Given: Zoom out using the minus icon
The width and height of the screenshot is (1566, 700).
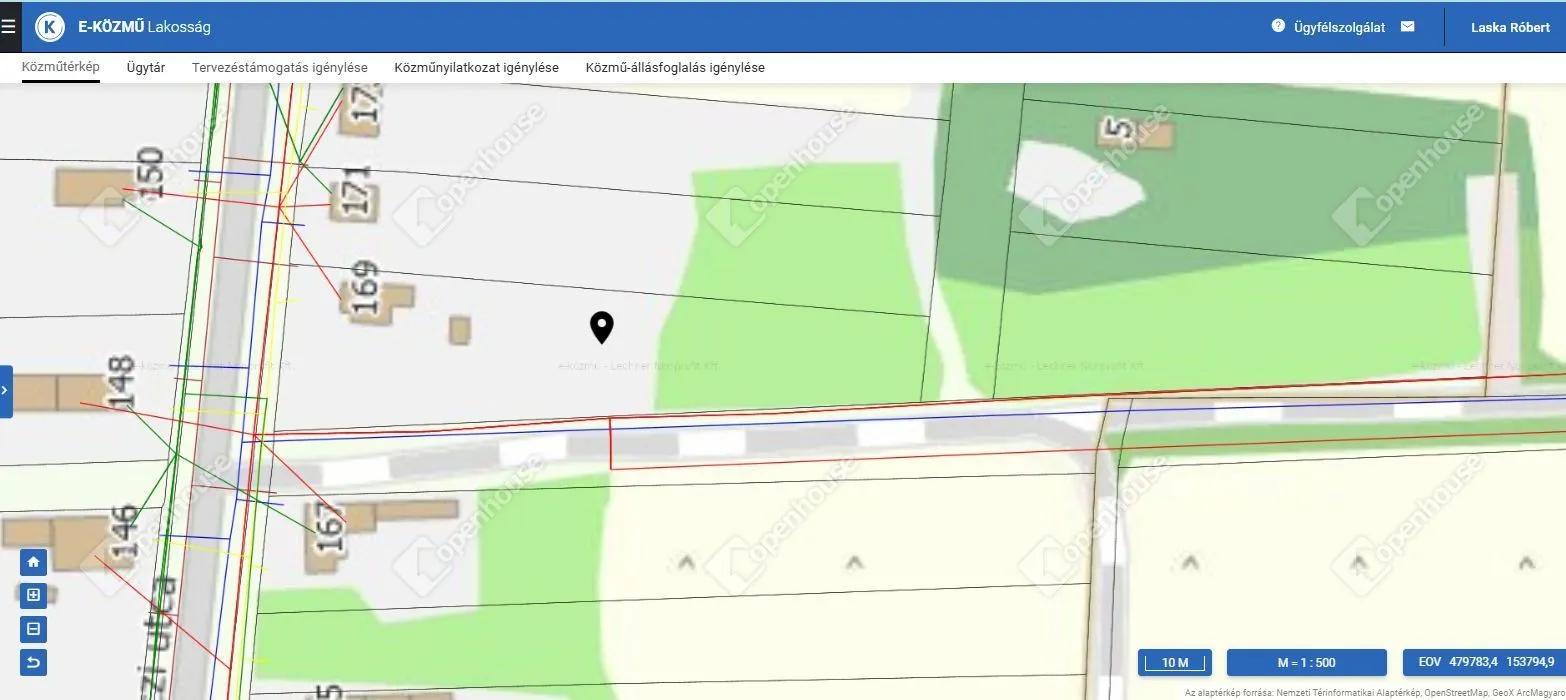Looking at the screenshot, I should [x=33, y=629].
